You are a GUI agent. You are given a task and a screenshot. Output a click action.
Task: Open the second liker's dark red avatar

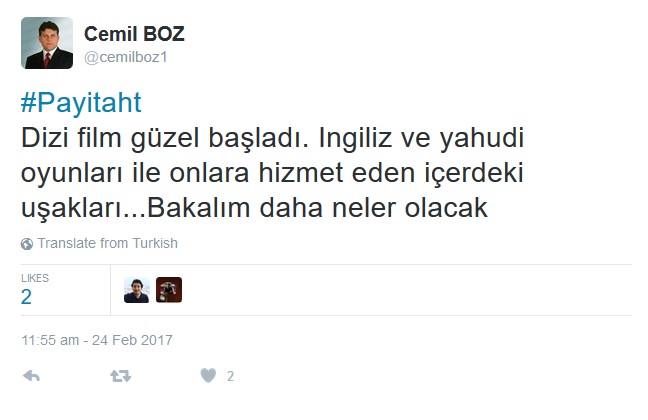(x=169, y=290)
